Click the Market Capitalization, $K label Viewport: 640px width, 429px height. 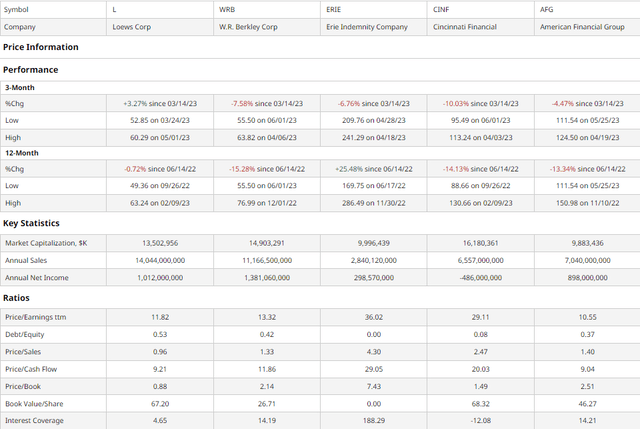coord(46,243)
